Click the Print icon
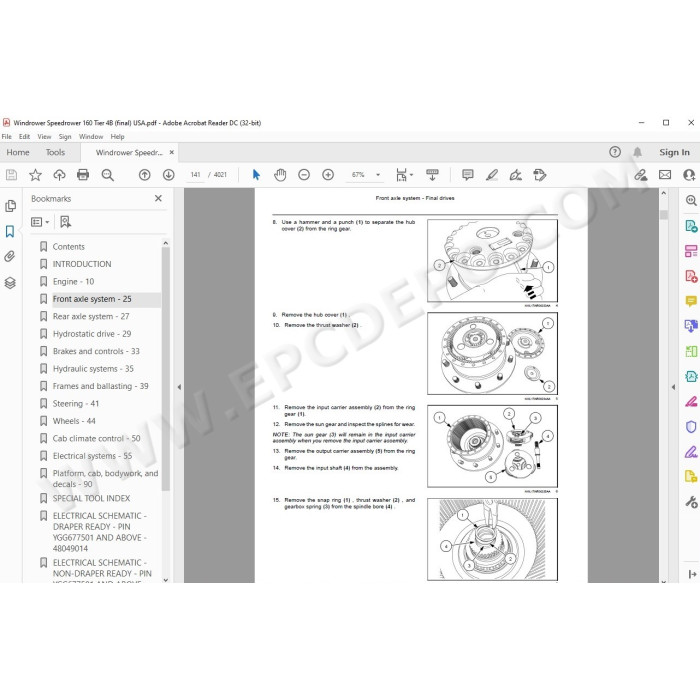Viewport: 700px width, 700px height. point(83,175)
